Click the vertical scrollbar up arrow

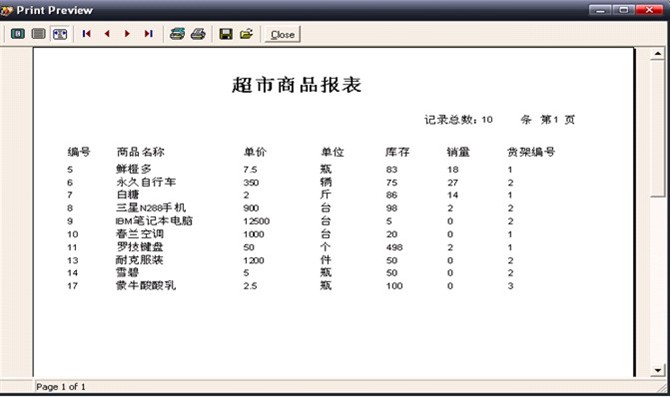point(658,54)
